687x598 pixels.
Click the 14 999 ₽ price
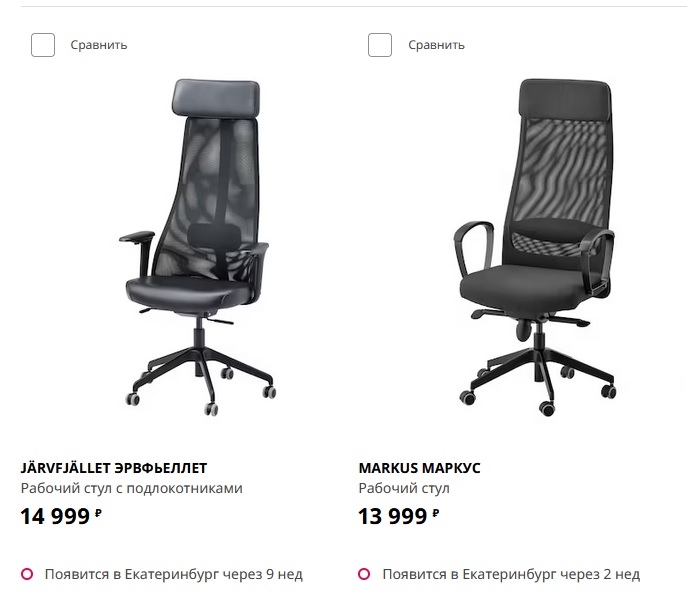point(61,516)
